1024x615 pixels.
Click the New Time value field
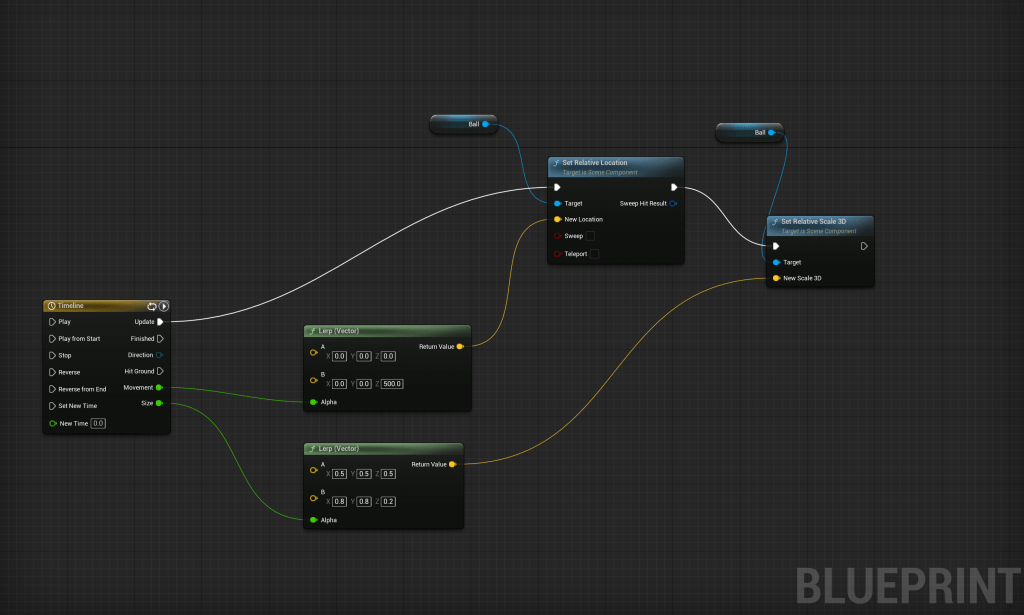tap(98, 423)
